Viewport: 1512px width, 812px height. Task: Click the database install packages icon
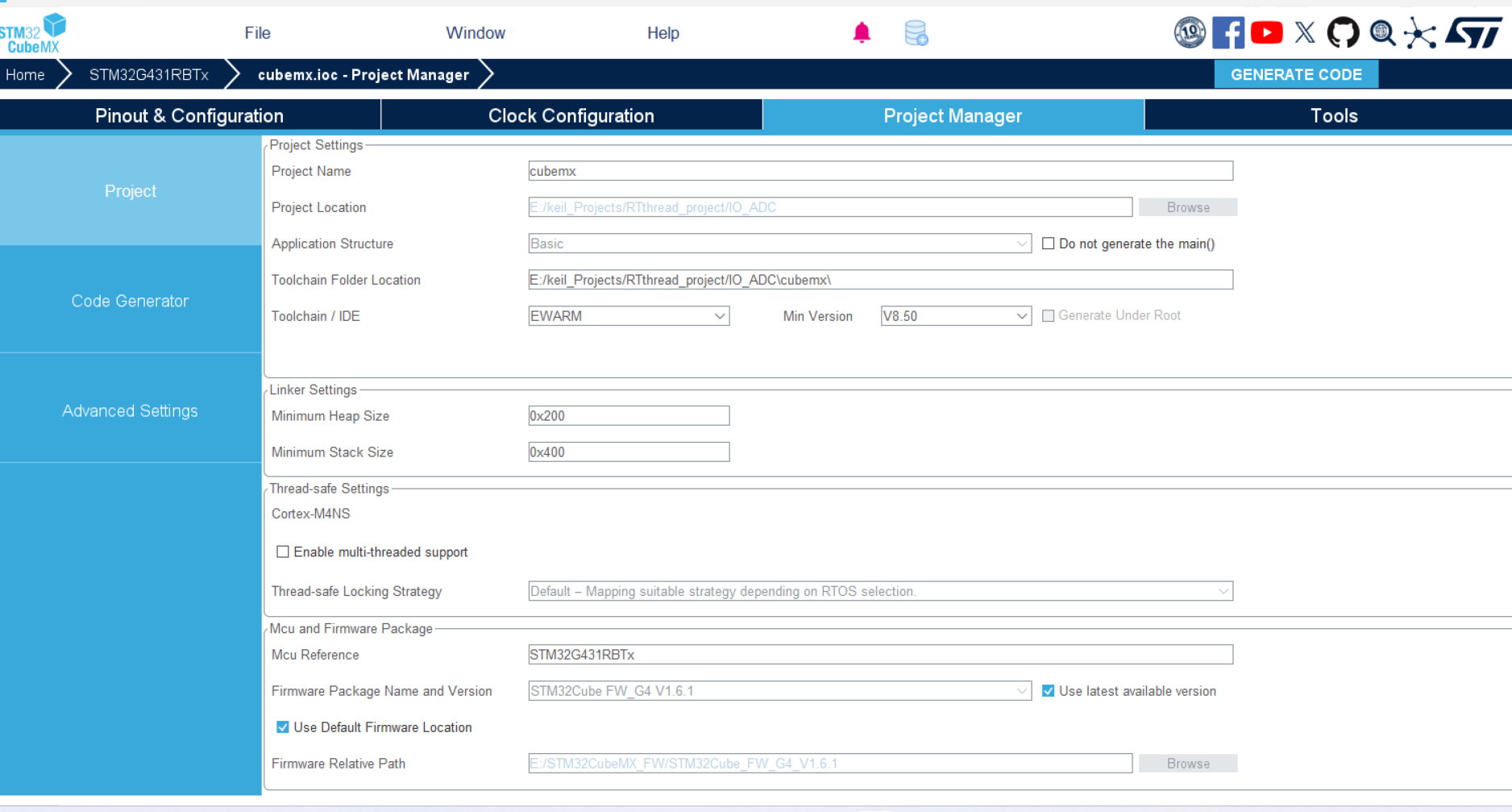pyautogui.click(x=916, y=33)
